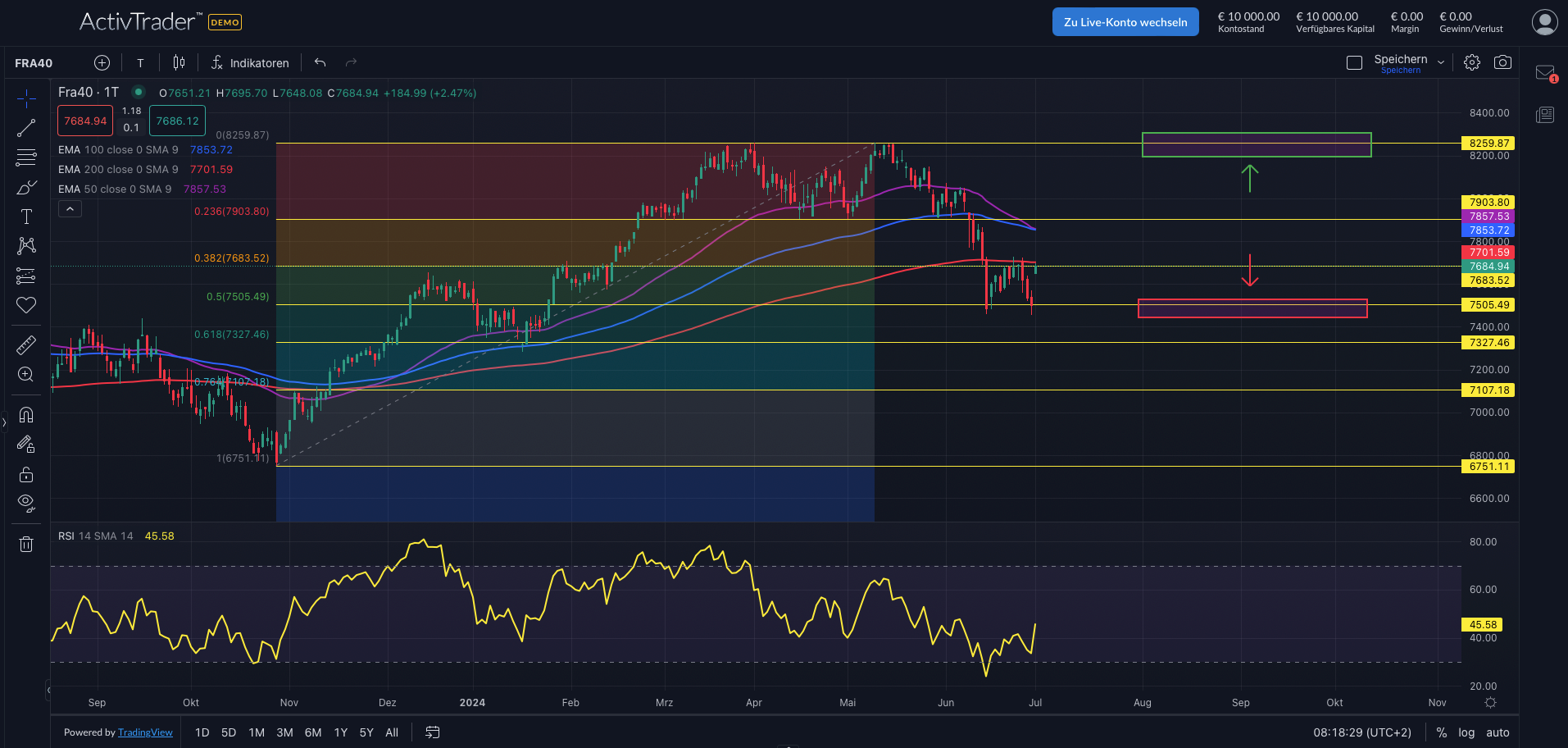Screen dimensions: 1568x748
Task: Lock all drawings with the padlock icon
Action: [x=26, y=475]
